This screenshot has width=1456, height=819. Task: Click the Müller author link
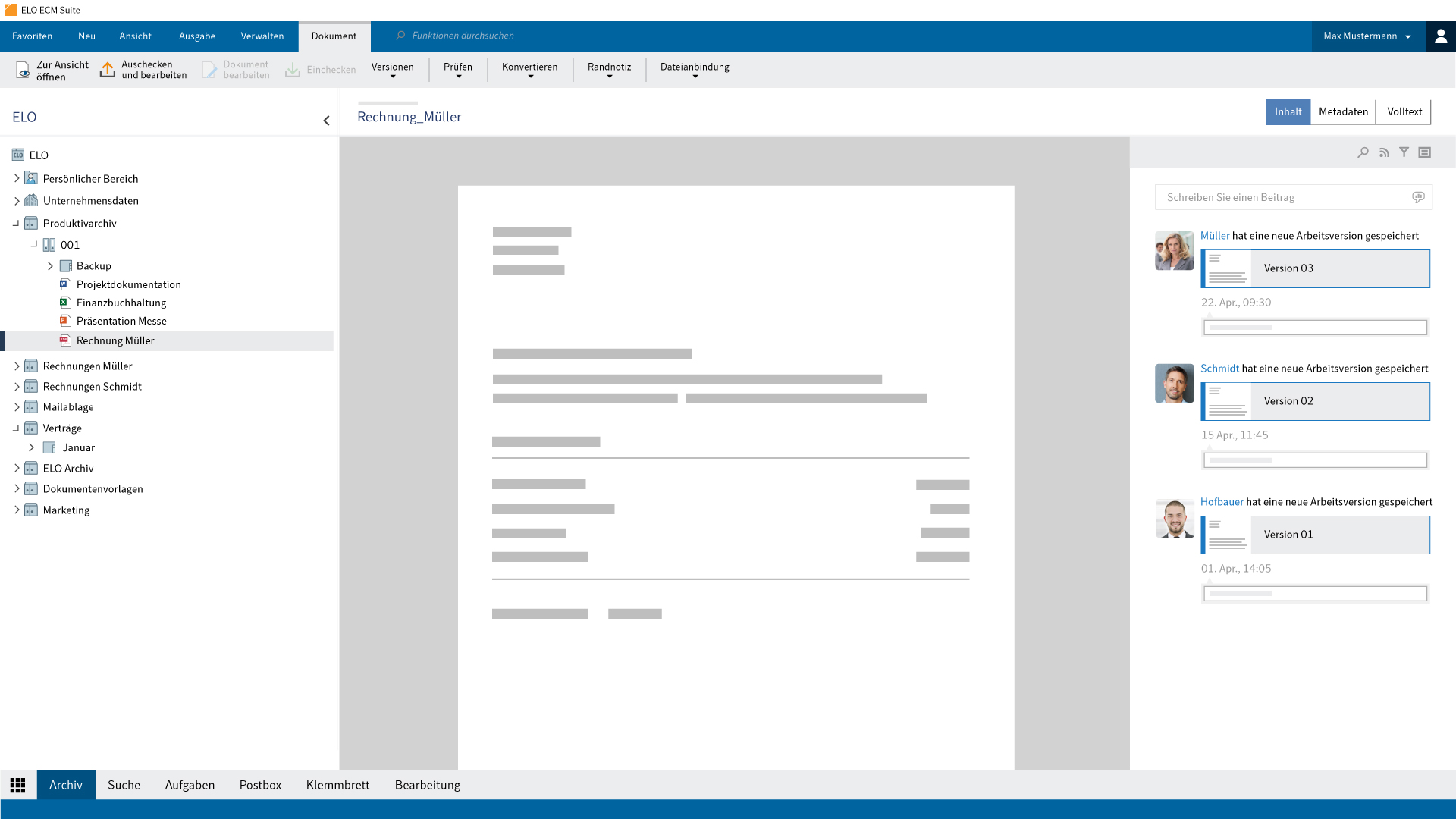pos(1215,236)
